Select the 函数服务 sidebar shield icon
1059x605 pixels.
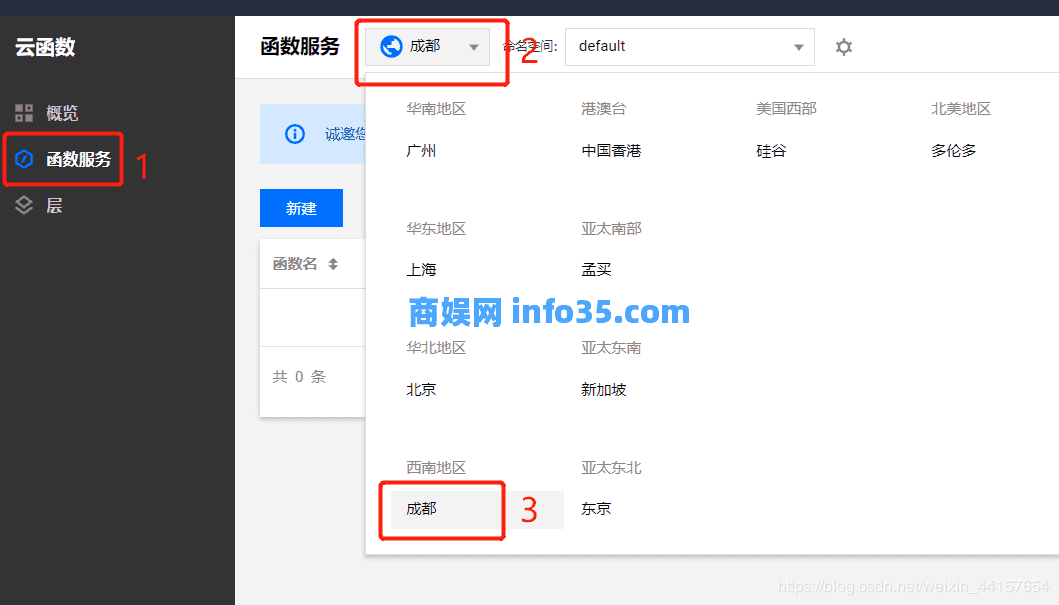(x=24, y=159)
